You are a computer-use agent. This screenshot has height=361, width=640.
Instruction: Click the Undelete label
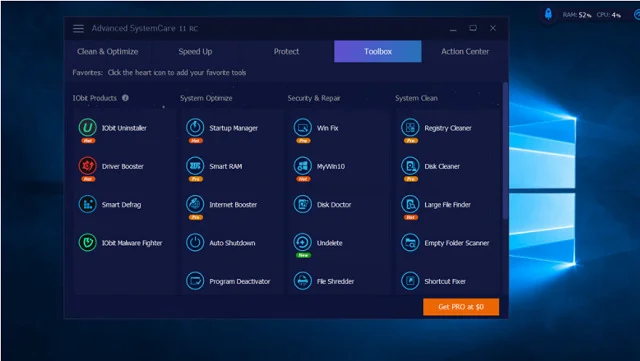coord(329,243)
